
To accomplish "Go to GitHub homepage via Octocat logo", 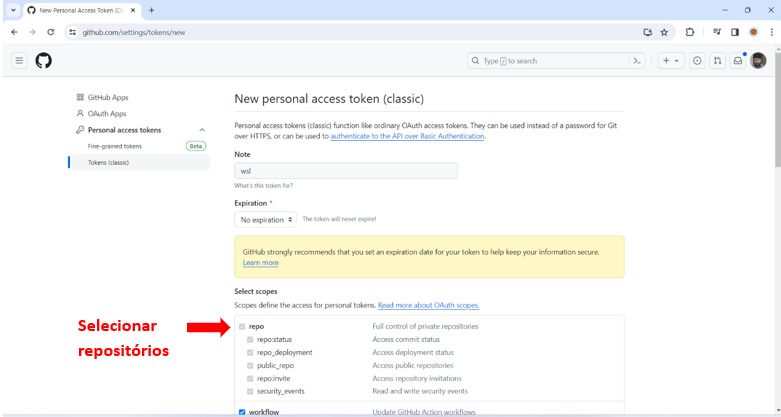I will (x=43, y=61).
